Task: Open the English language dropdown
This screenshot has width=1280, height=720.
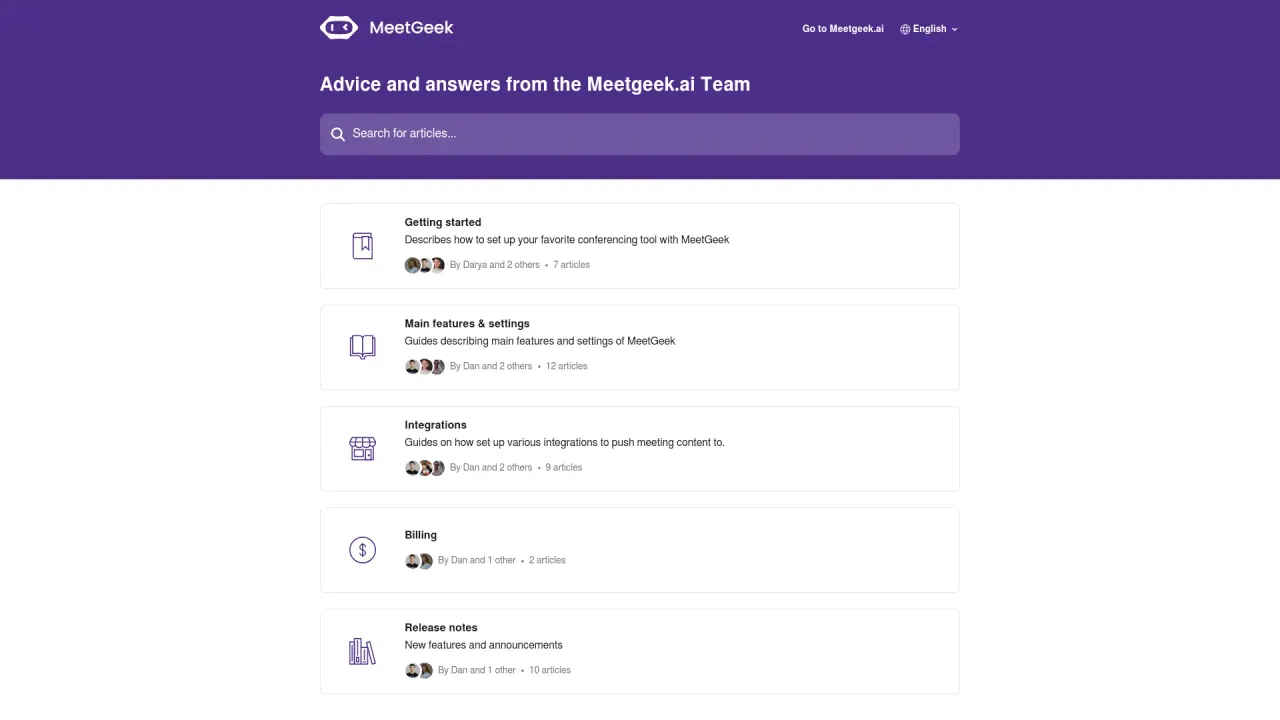Action: (929, 29)
